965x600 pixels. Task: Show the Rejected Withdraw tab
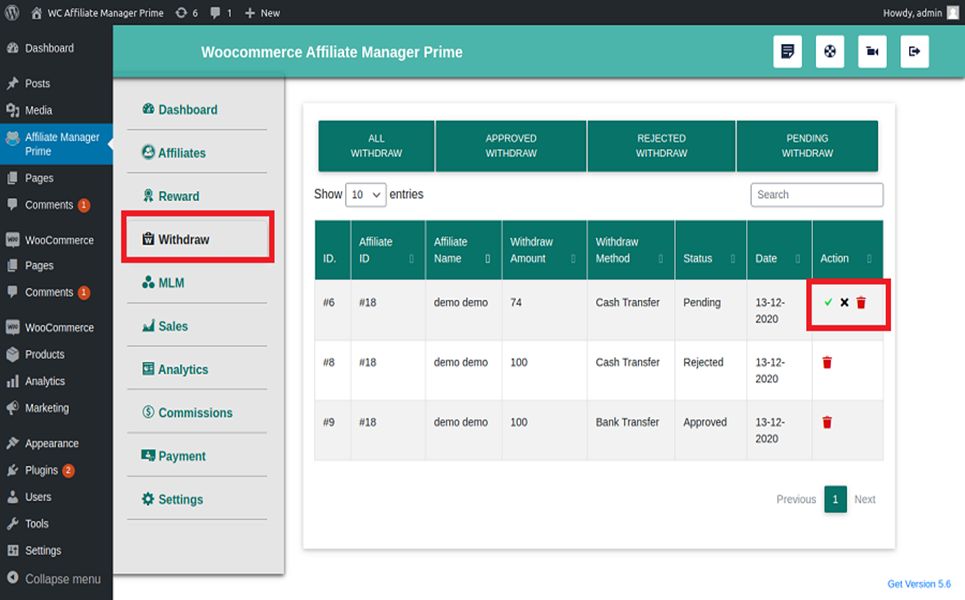click(661, 146)
